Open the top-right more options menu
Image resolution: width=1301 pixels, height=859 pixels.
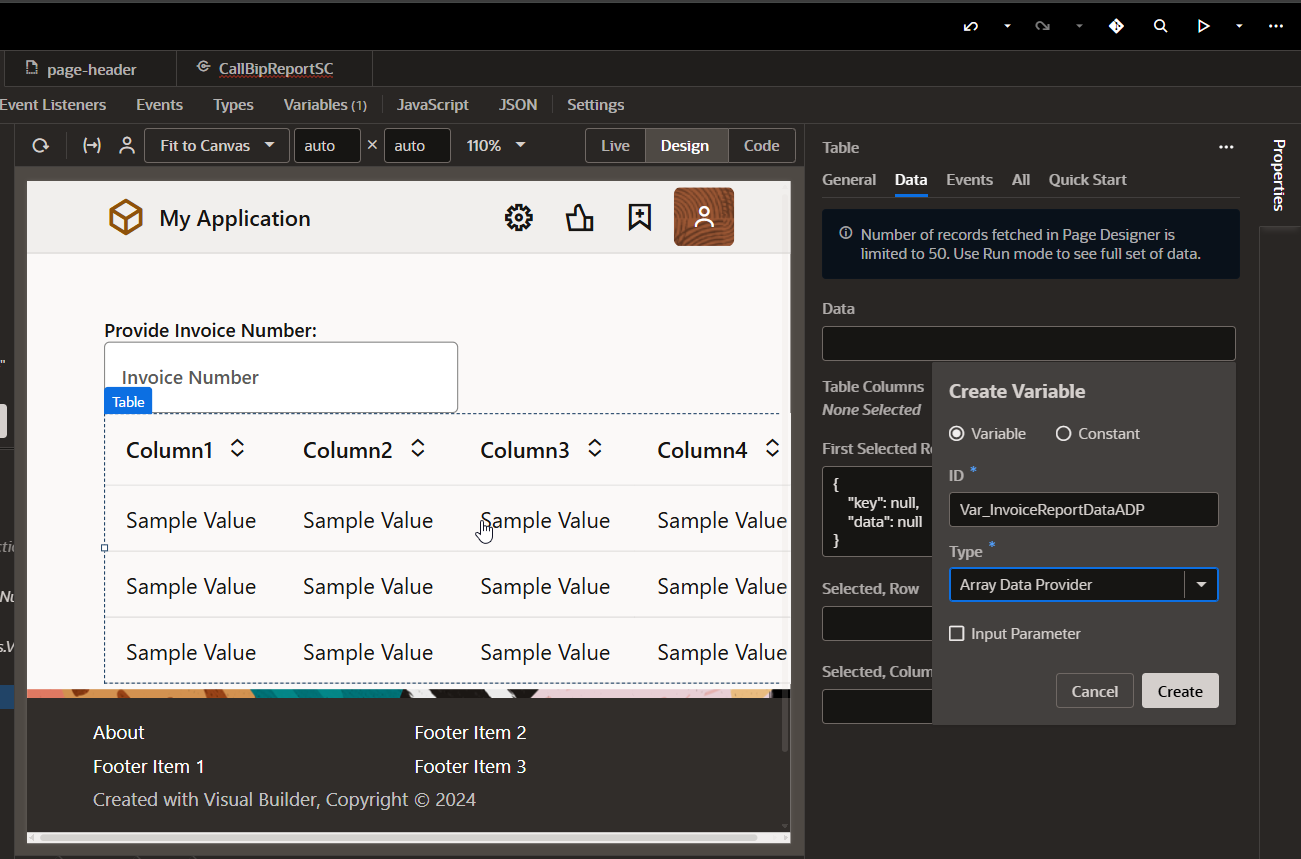(1275, 26)
